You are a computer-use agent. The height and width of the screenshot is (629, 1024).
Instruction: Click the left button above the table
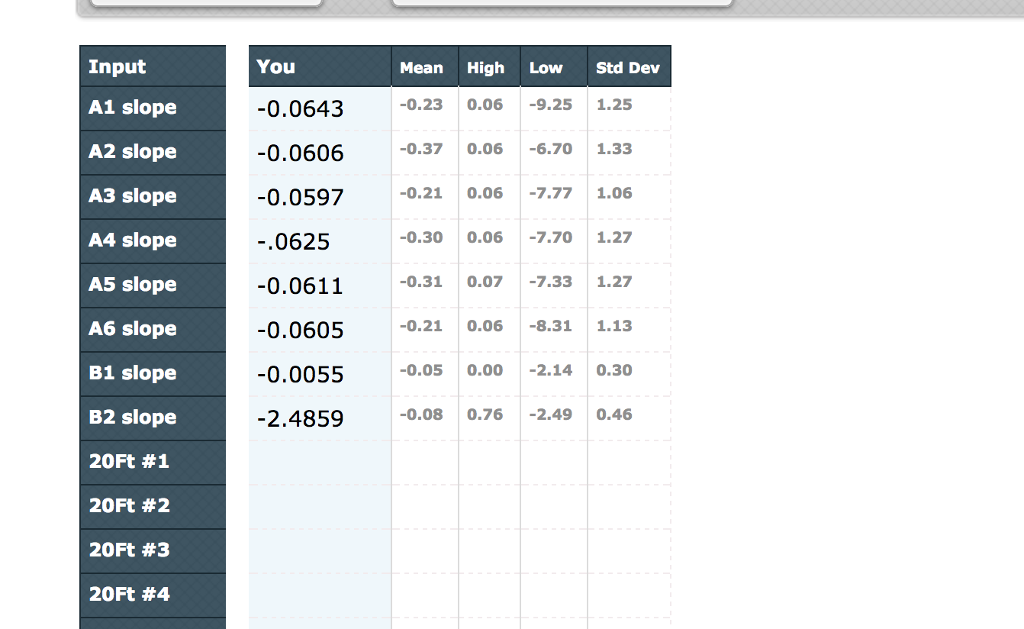tap(205, 2)
